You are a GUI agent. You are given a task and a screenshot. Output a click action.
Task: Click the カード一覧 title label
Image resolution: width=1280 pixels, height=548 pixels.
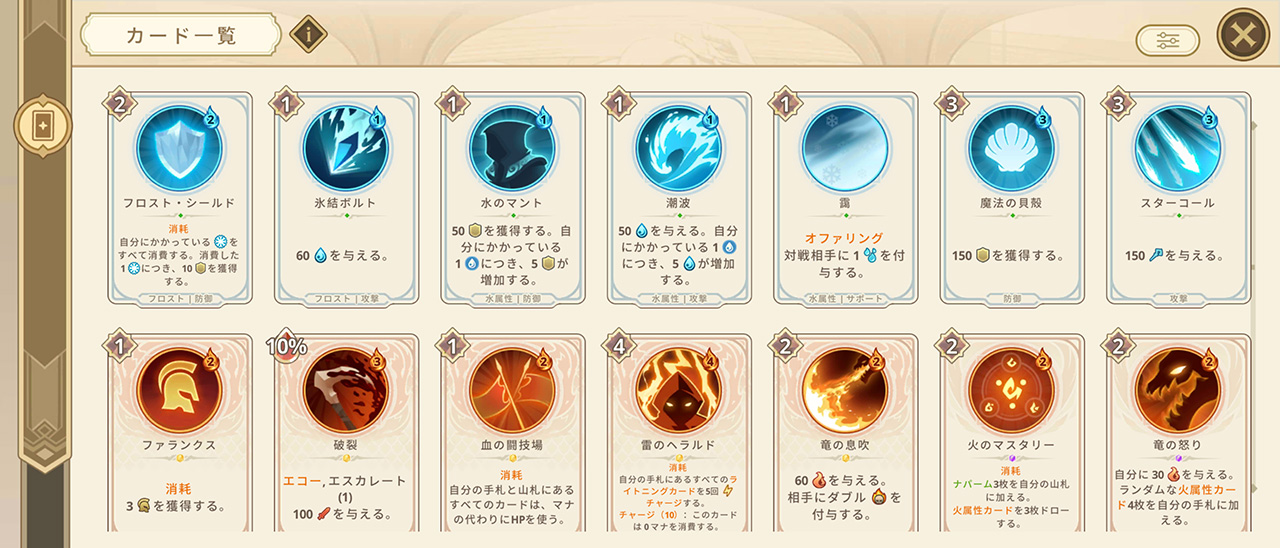[180, 36]
